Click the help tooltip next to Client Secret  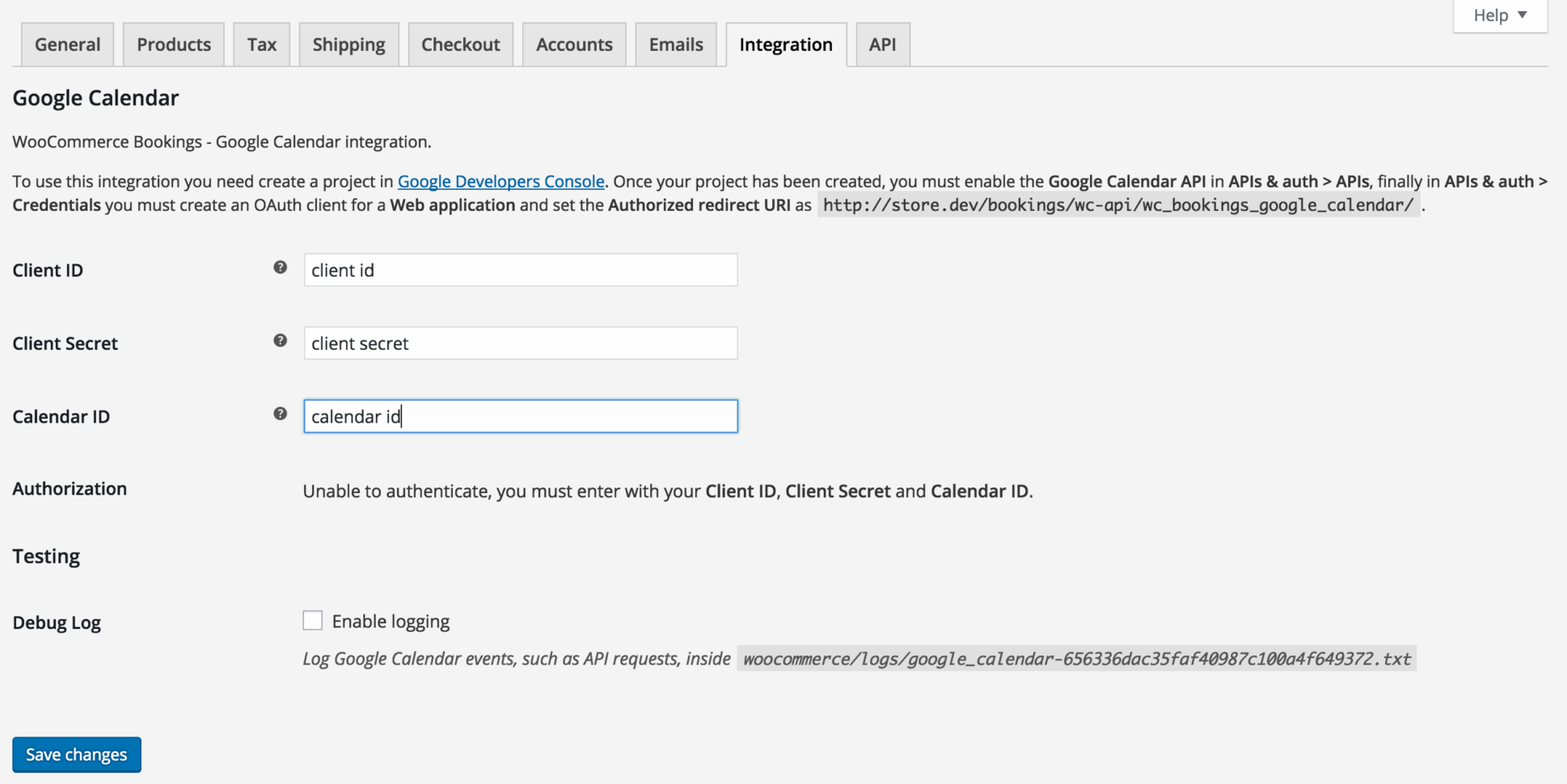[280, 340]
